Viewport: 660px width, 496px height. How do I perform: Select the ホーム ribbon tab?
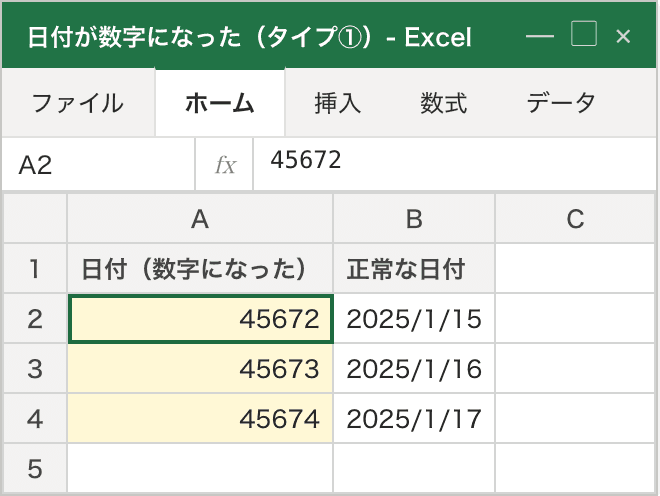point(220,103)
